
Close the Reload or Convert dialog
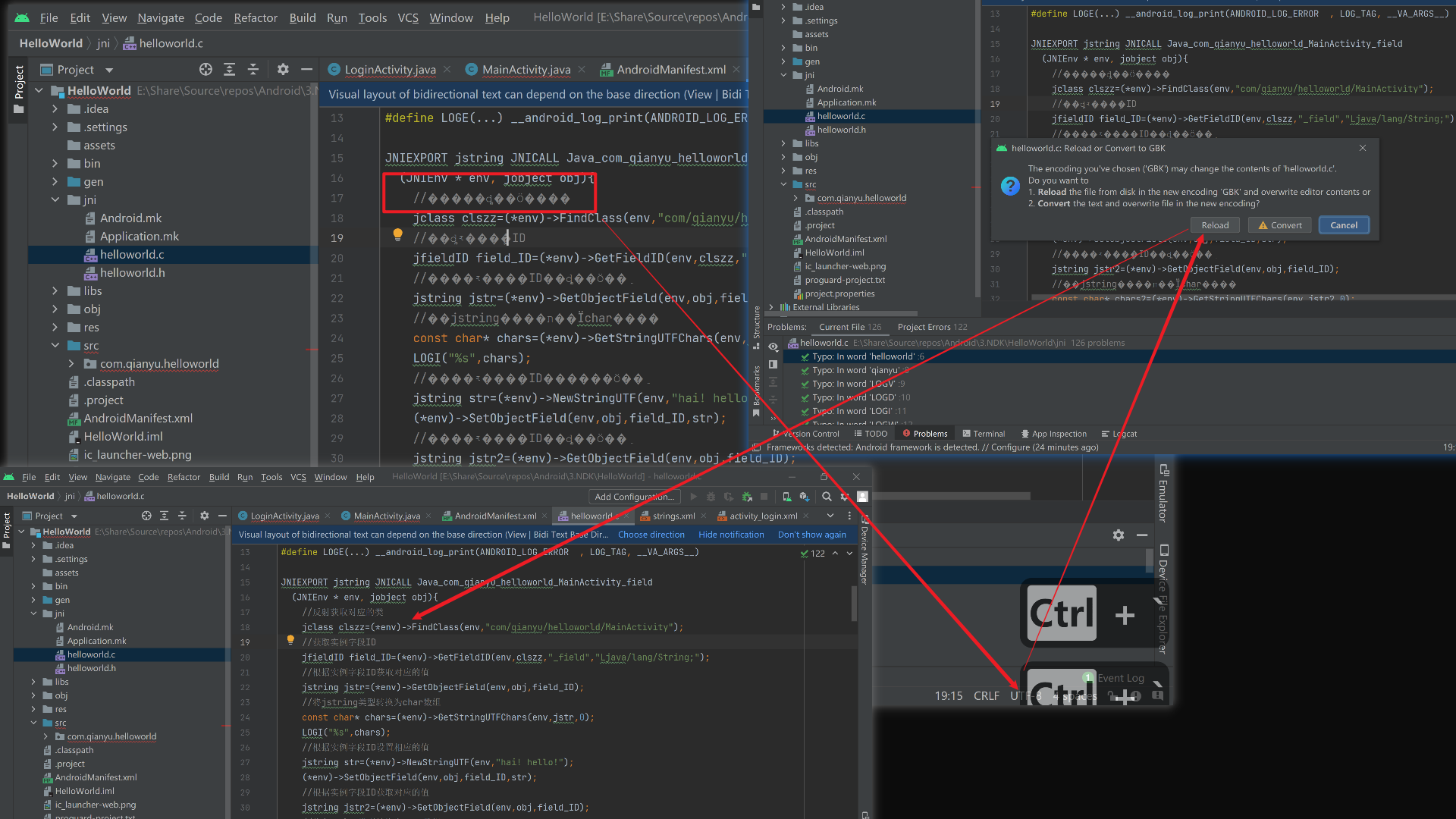[x=1362, y=148]
